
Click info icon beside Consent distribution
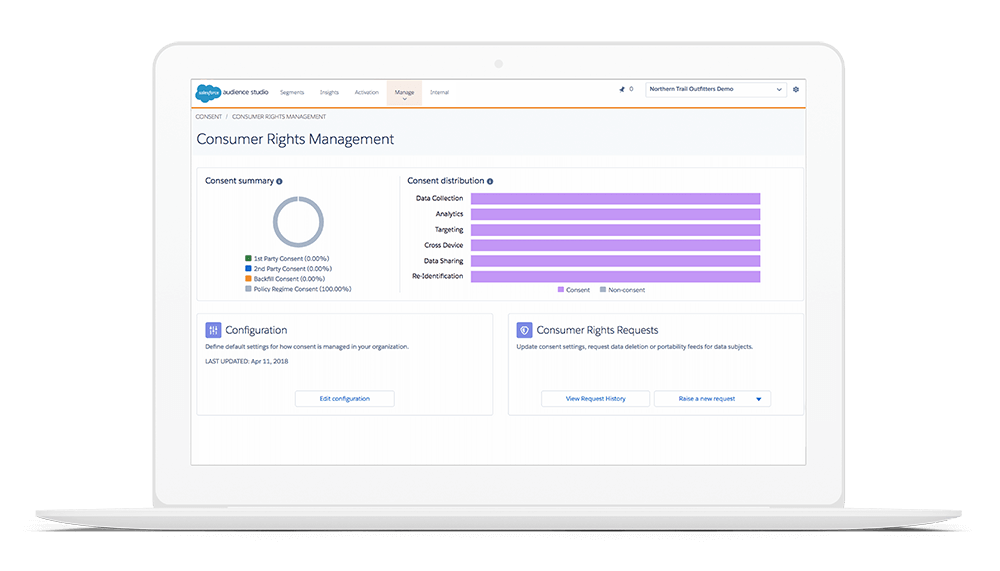(x=490, y=181)
